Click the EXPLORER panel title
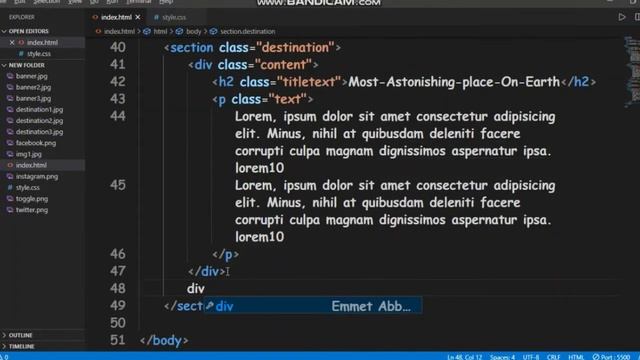The width and height of the screenshot is (640, 360). (22, 17)
